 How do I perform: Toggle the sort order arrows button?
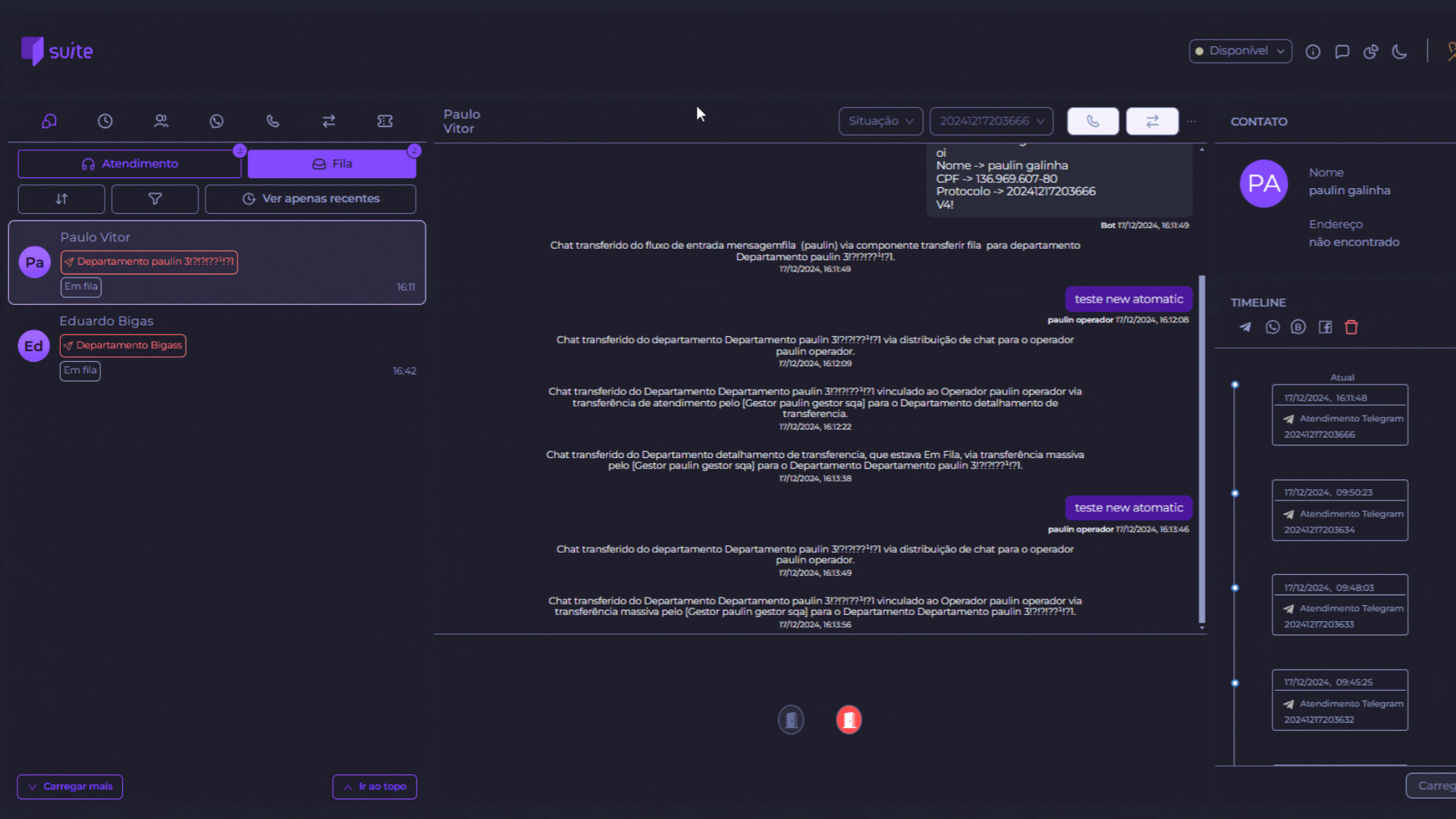61,199
